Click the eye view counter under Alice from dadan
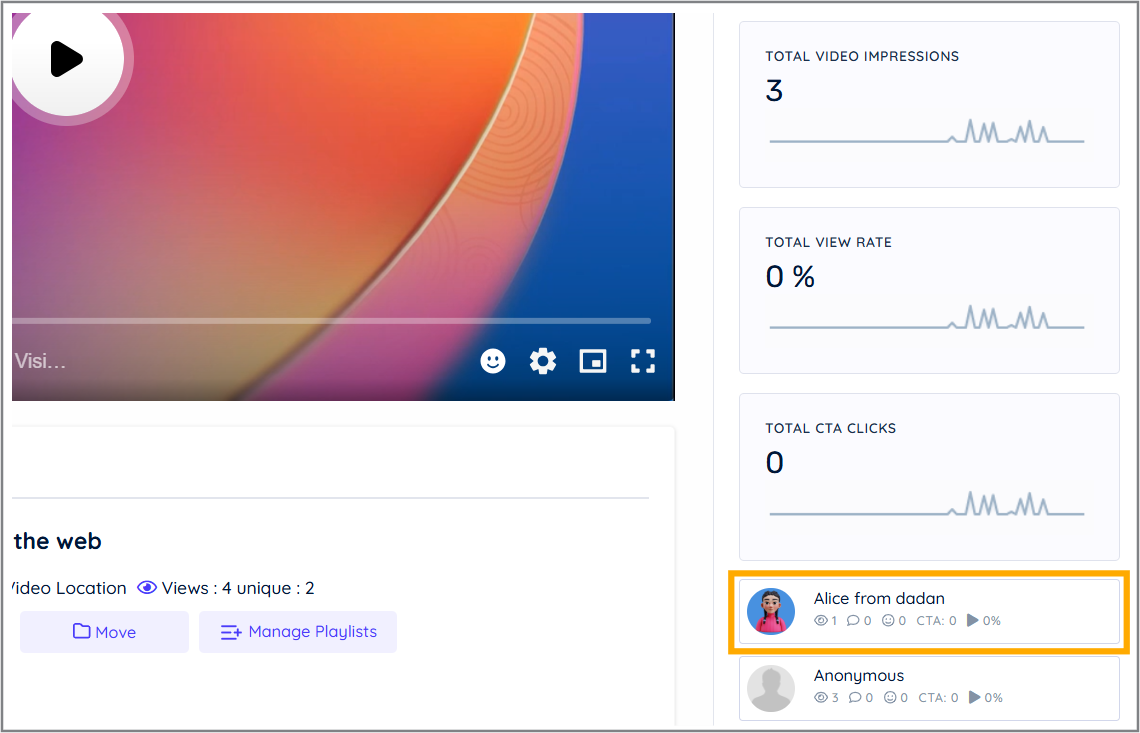Image resolution: width=1140 pixels, height=733 pixels. point(821,620)
